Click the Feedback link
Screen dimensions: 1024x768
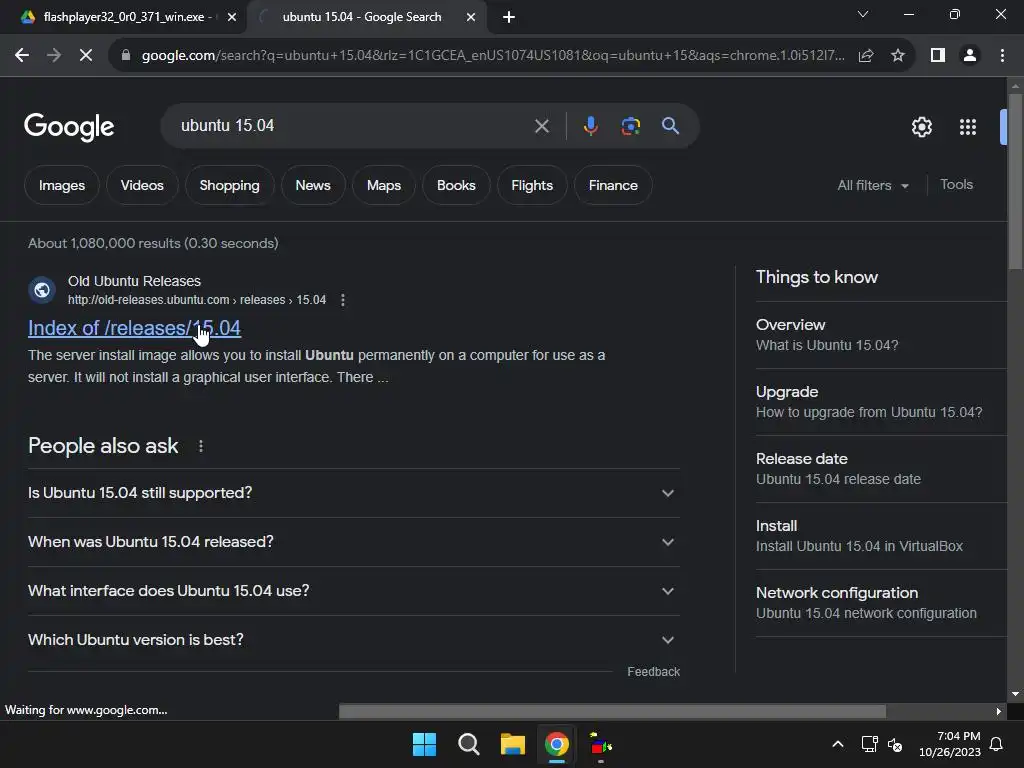(x=653, y=672)
